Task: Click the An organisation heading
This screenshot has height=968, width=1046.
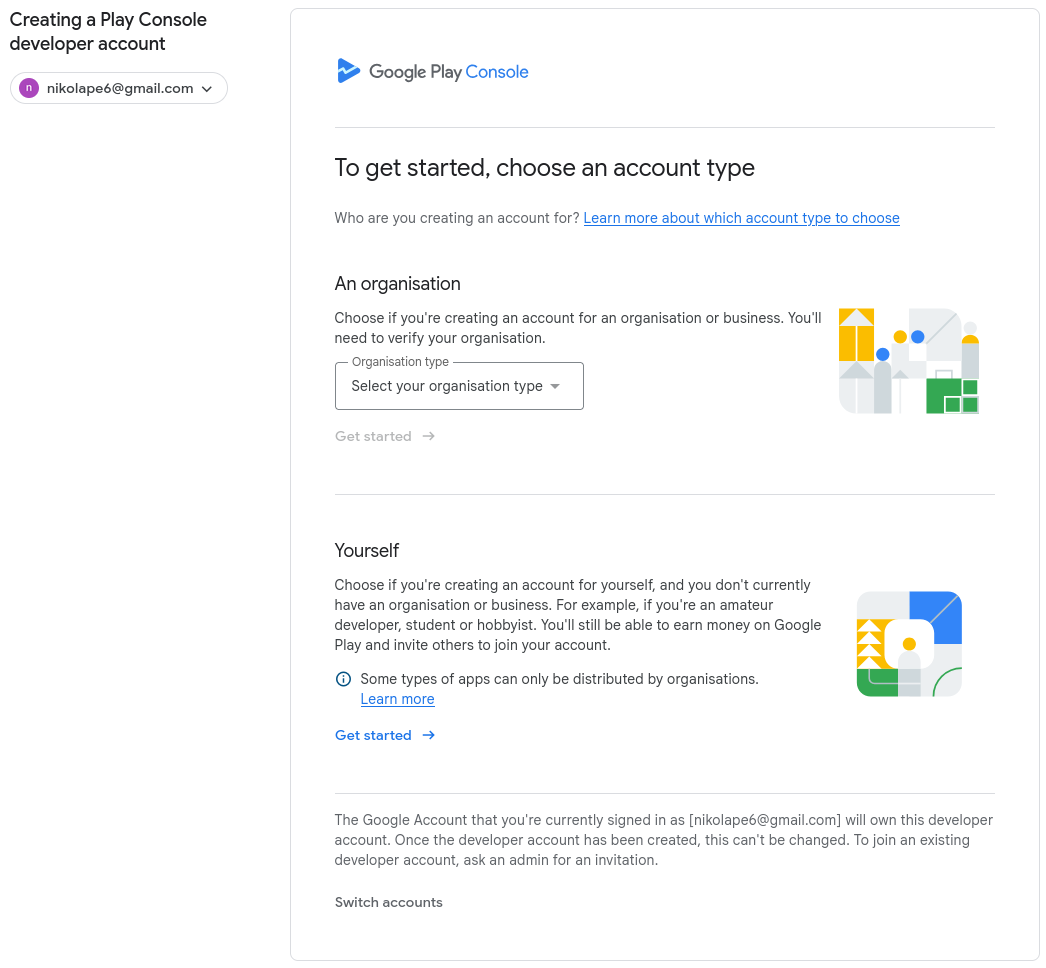Action: pyautogui.click(x=397, y=284)
